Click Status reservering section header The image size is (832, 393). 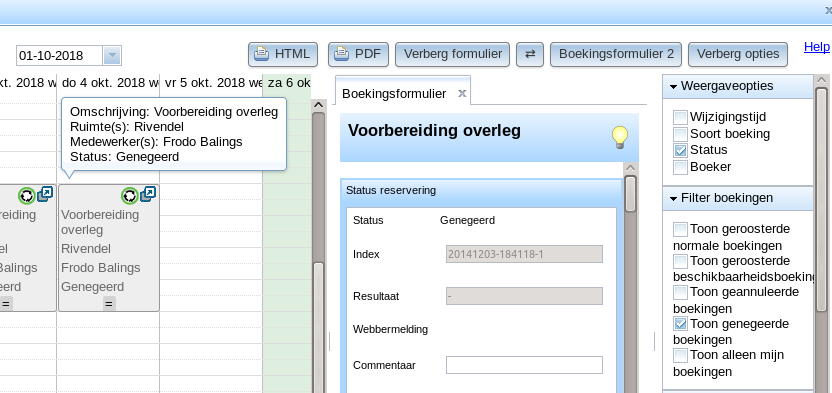tap(481, 190)
